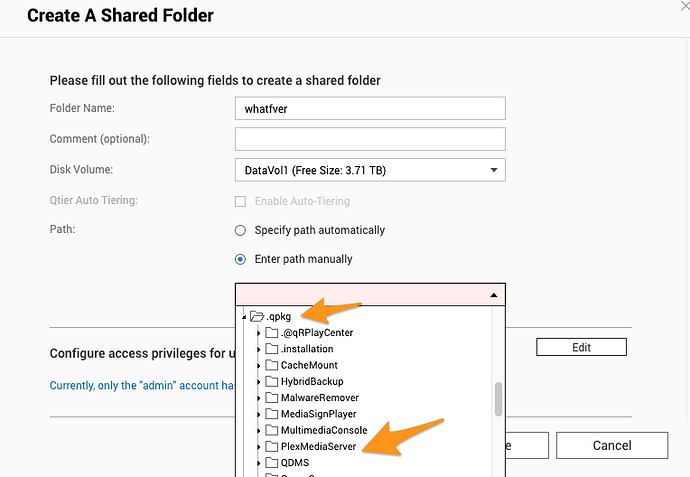Expand the QDMS tree node

point(259,464)
